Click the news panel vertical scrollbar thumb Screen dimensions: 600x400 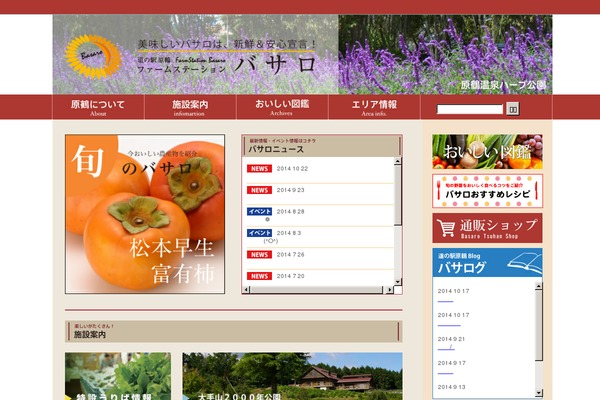pyautogui.click(x=398, y=195)
